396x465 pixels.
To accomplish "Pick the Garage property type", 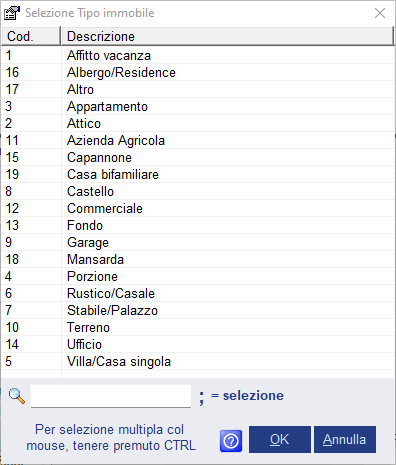I will pyautogui.click(x=198, y=242).
